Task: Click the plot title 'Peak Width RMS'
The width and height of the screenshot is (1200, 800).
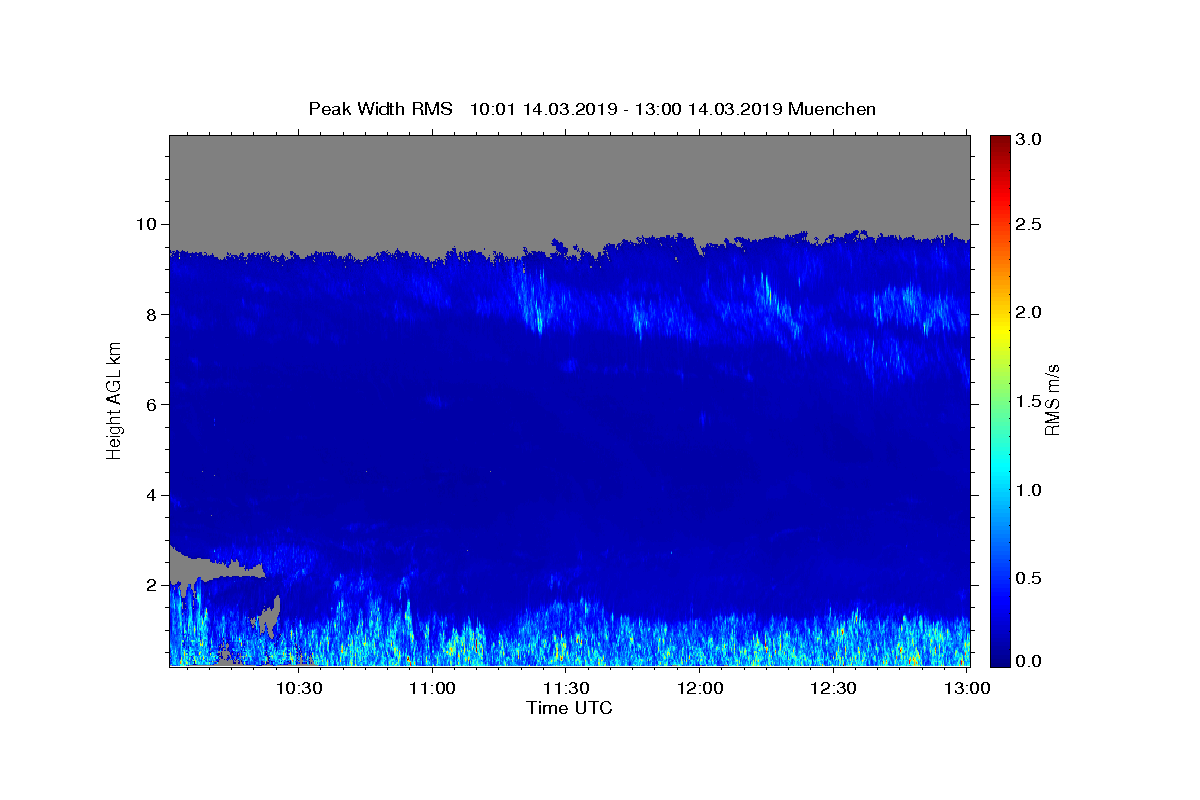Action: [x=380, y=109]
